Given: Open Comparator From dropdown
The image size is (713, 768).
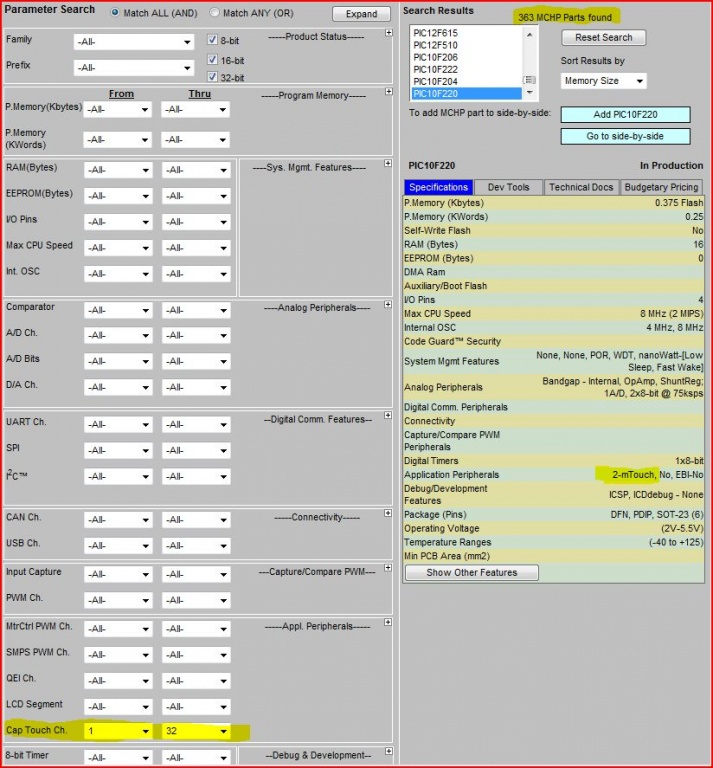Looking at the screenshot, I should [x=118, y=311].
